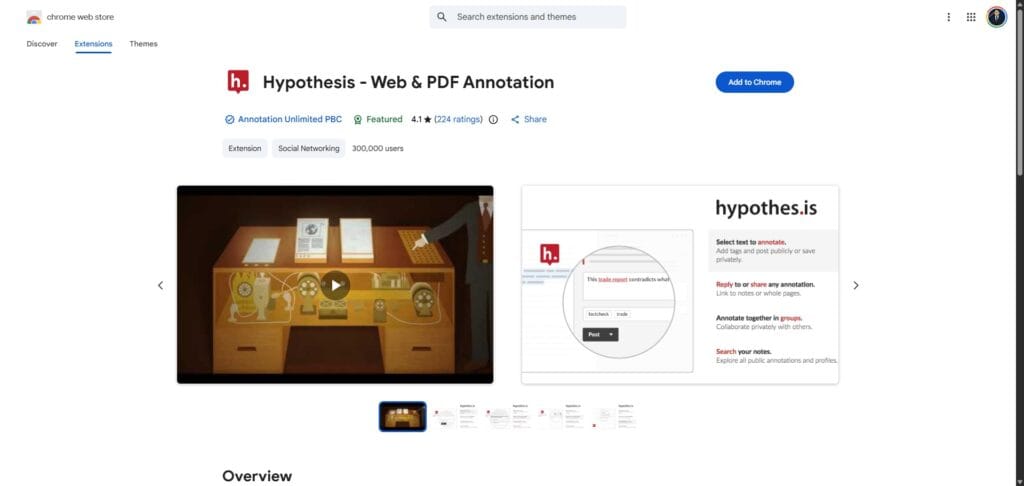The width and height of the screenshot is (1024, 486).
Task: Play the Hypothesis intro video
Action: 336,285
